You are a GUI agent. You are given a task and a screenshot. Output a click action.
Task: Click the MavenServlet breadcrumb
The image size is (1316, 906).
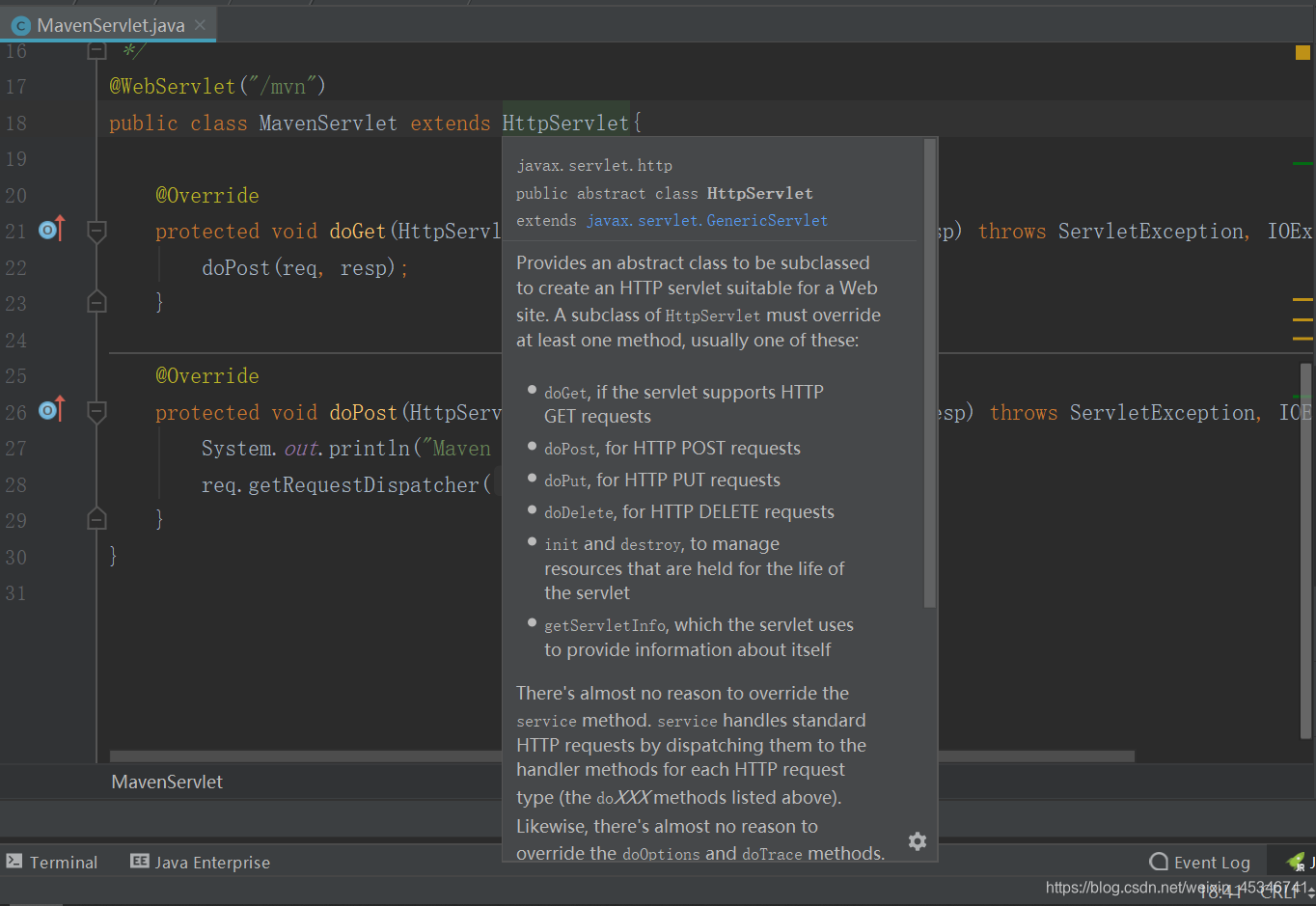[x=167, y=782]
